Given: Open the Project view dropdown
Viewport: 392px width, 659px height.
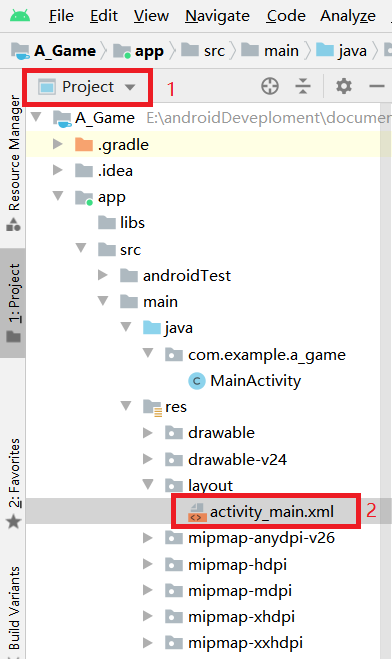Looking at the screenshot, I should [87, 87].
